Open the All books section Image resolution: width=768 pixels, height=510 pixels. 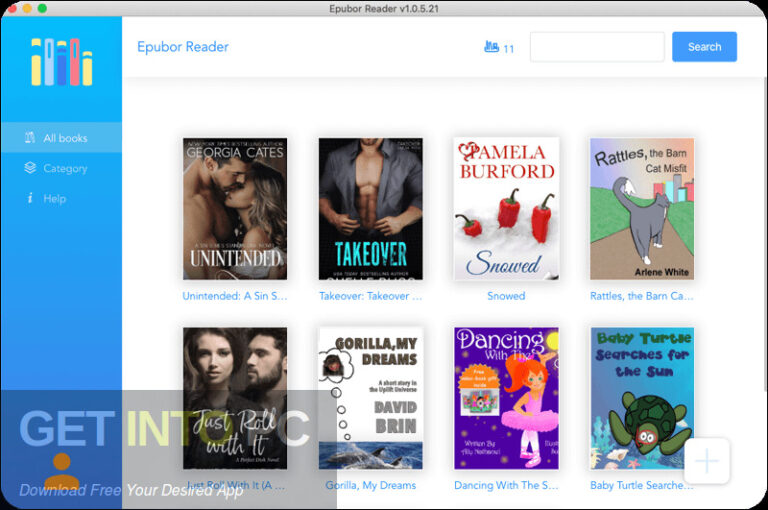click(x=61, y=138)
